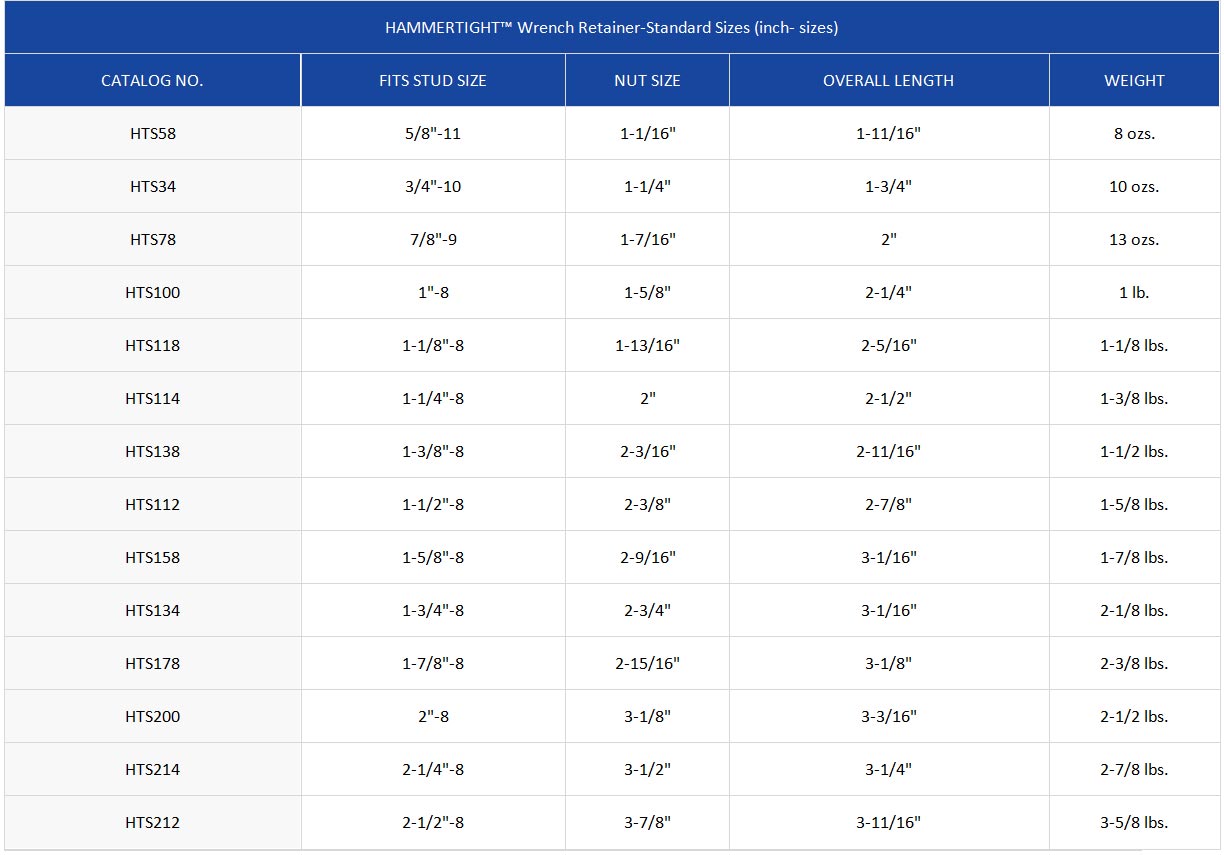Click stud size 2-1/4"-8
Viewport: 1224px width, 855px height.
click(x=433, y=770)
